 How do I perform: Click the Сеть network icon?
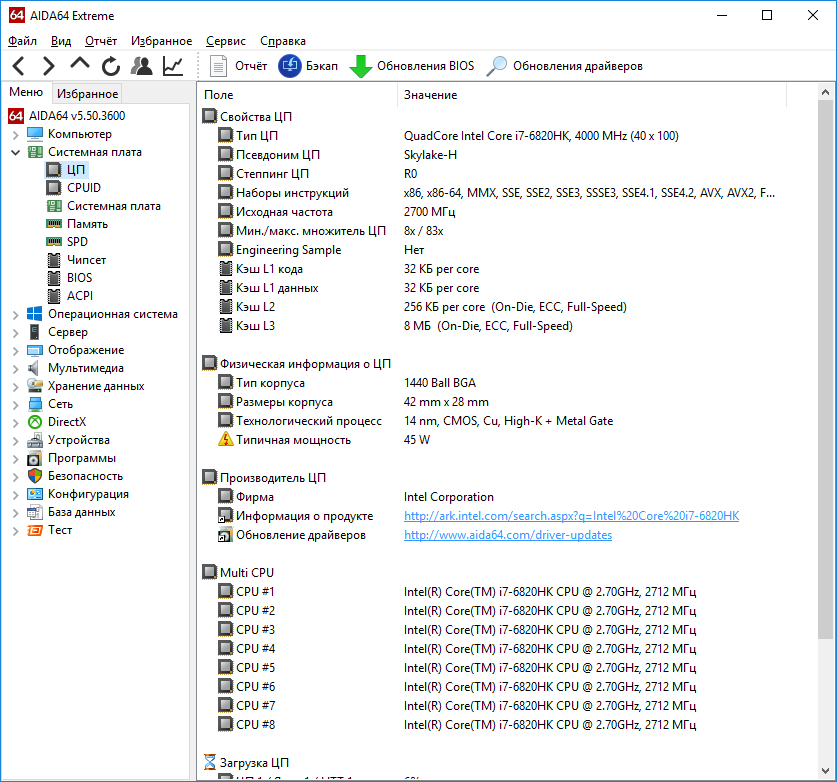click(35, 404)
